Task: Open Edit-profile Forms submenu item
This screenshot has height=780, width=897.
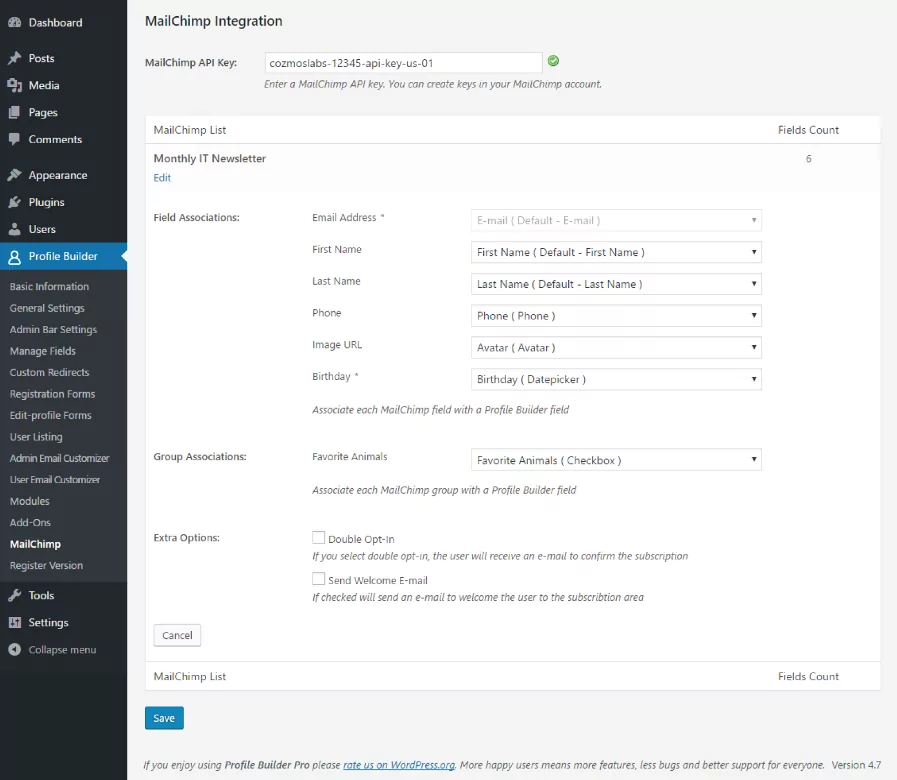Action: coord(51,415)
